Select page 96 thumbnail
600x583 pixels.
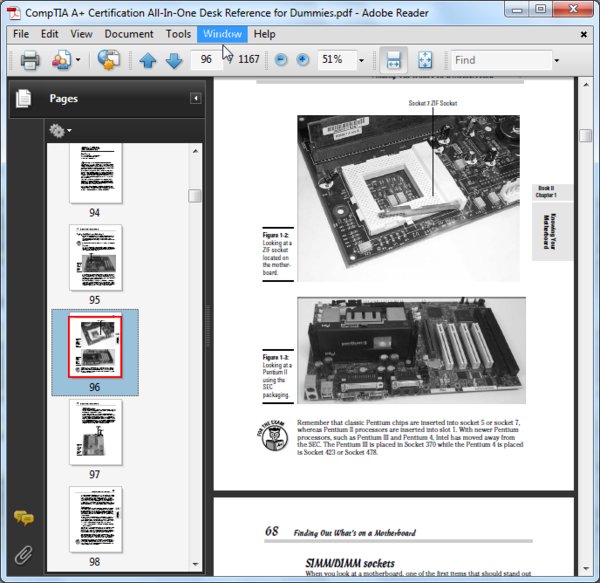coord(95,347)
